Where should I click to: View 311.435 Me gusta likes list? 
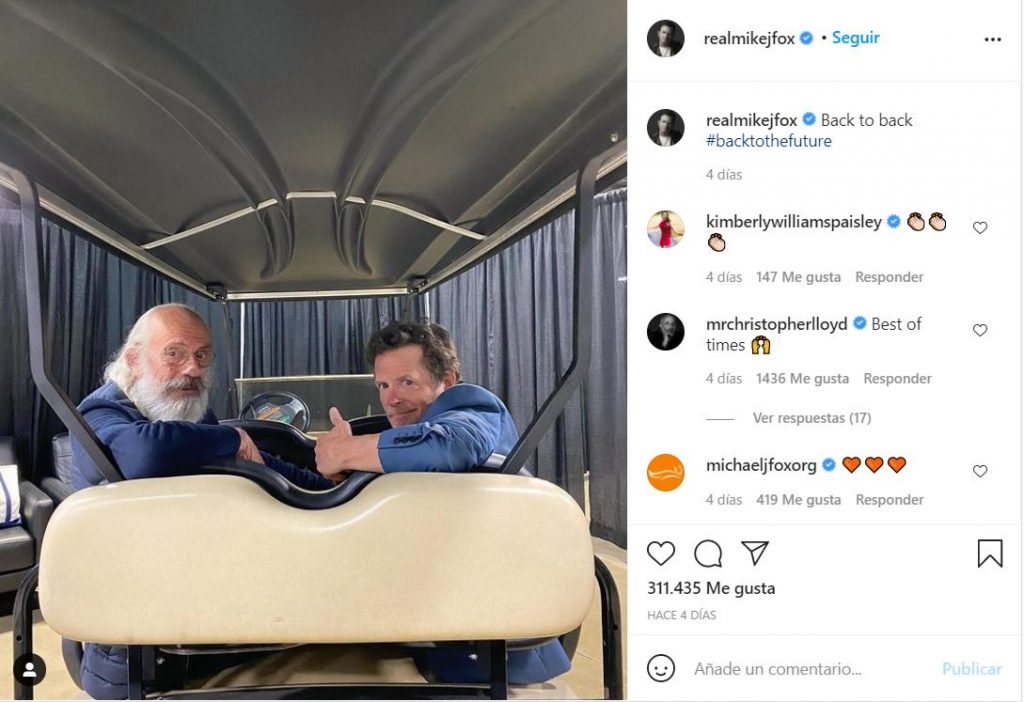pos(711,588)
